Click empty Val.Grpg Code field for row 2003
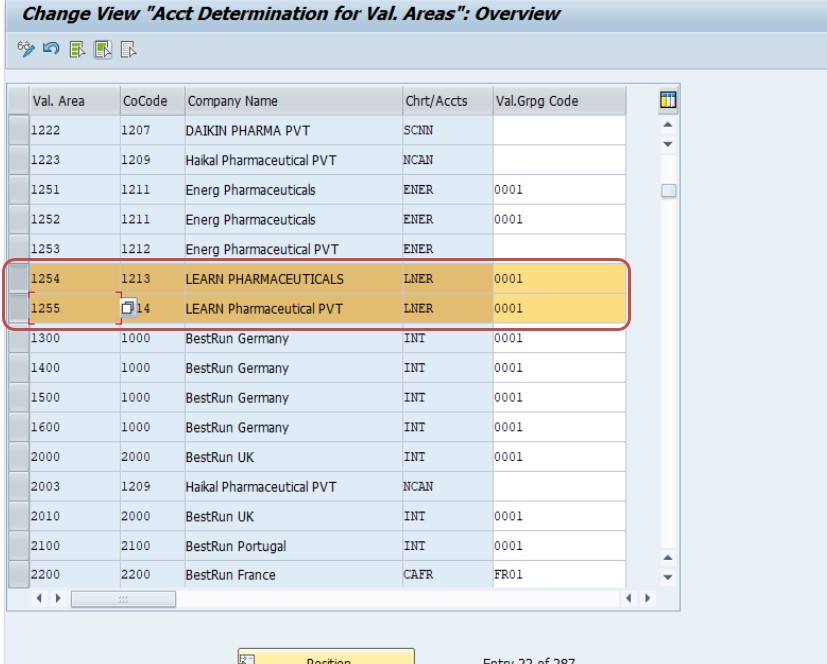This screenshot has height=664, width=827. click(560, 486)
